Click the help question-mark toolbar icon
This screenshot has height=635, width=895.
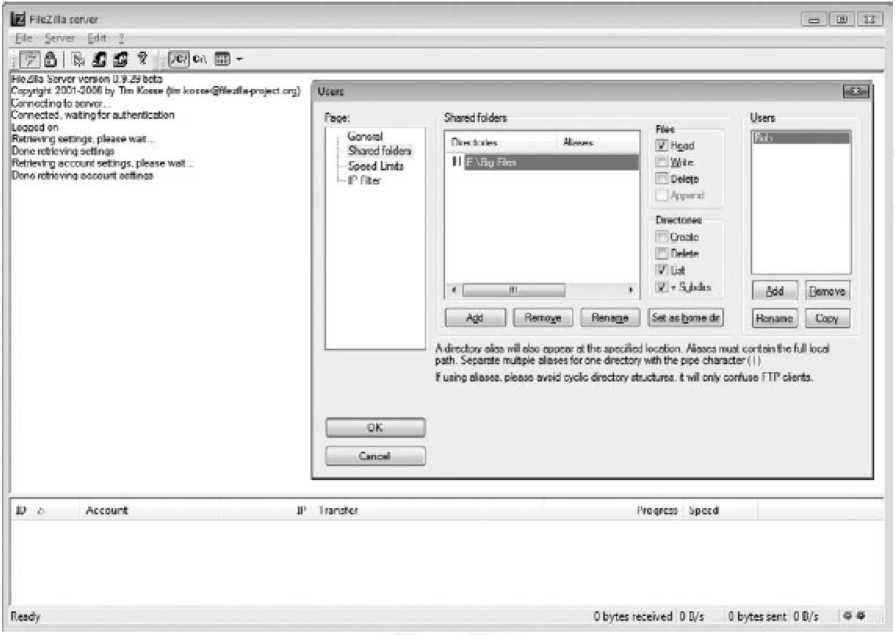[142, 58]
